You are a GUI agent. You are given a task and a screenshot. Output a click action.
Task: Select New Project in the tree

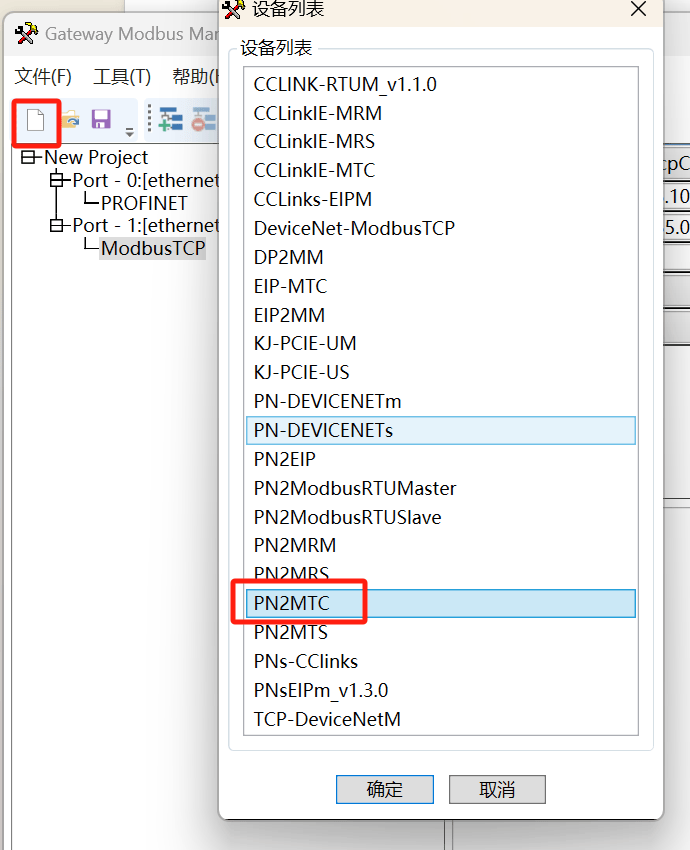click(x=96, y=158)
